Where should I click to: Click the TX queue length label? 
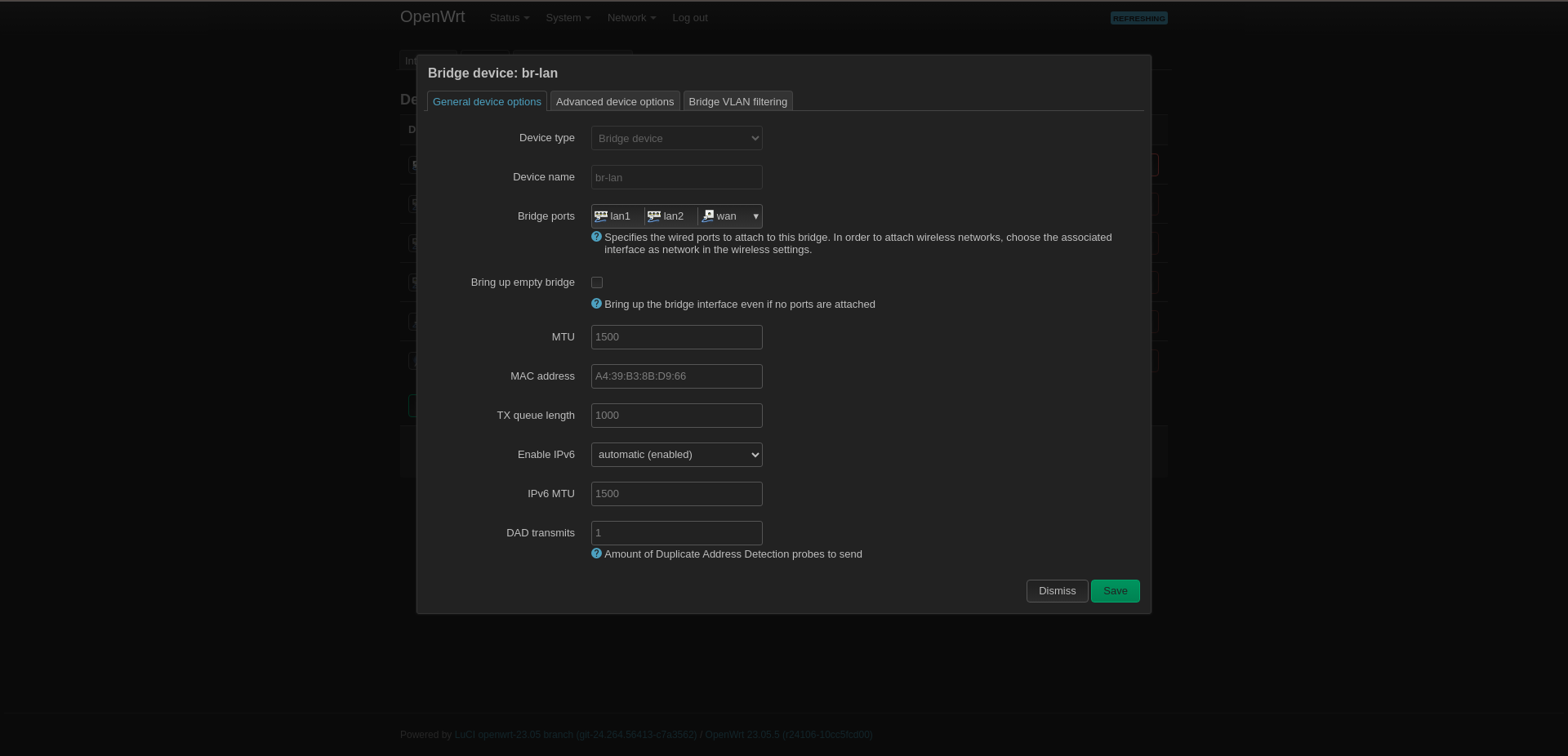coord(536,416)
